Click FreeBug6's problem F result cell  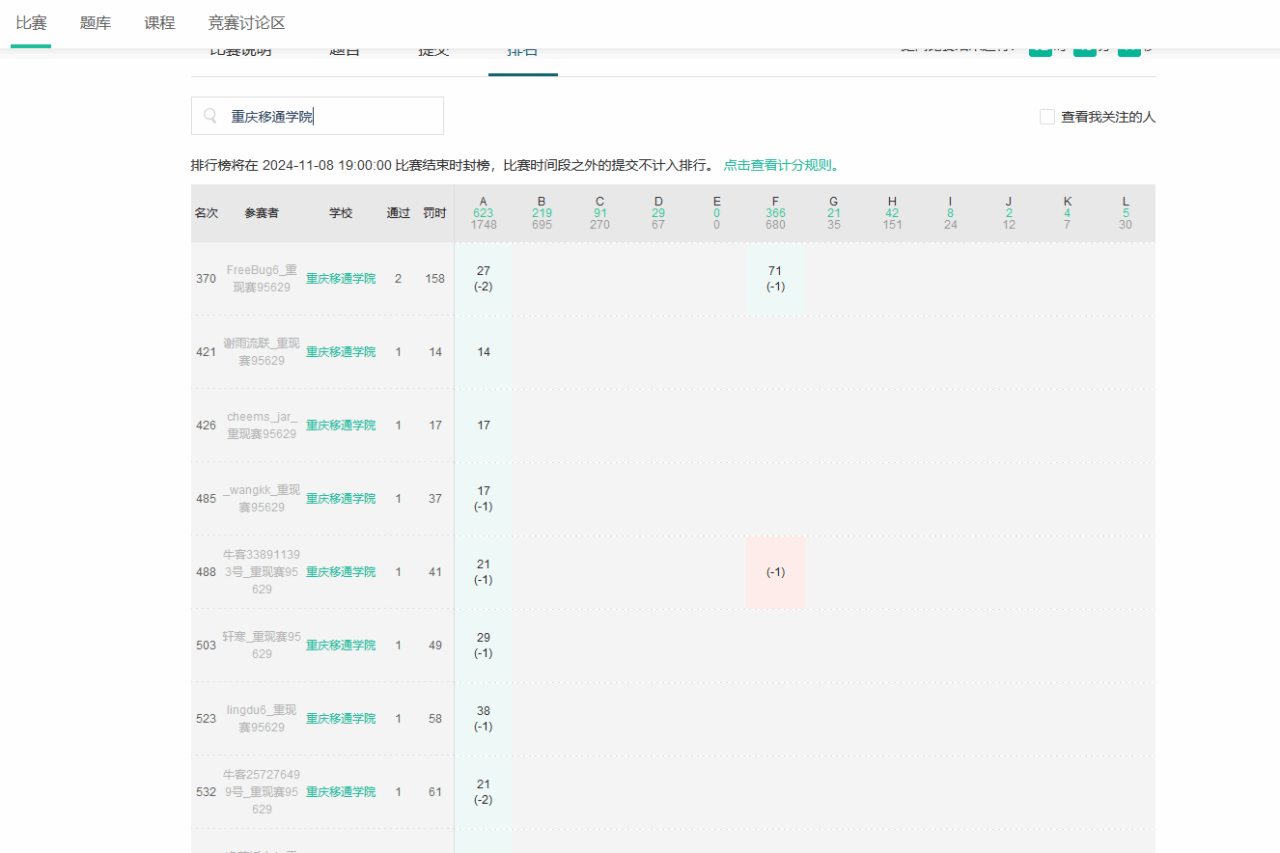pyautogui.click(x=775, y=278)
